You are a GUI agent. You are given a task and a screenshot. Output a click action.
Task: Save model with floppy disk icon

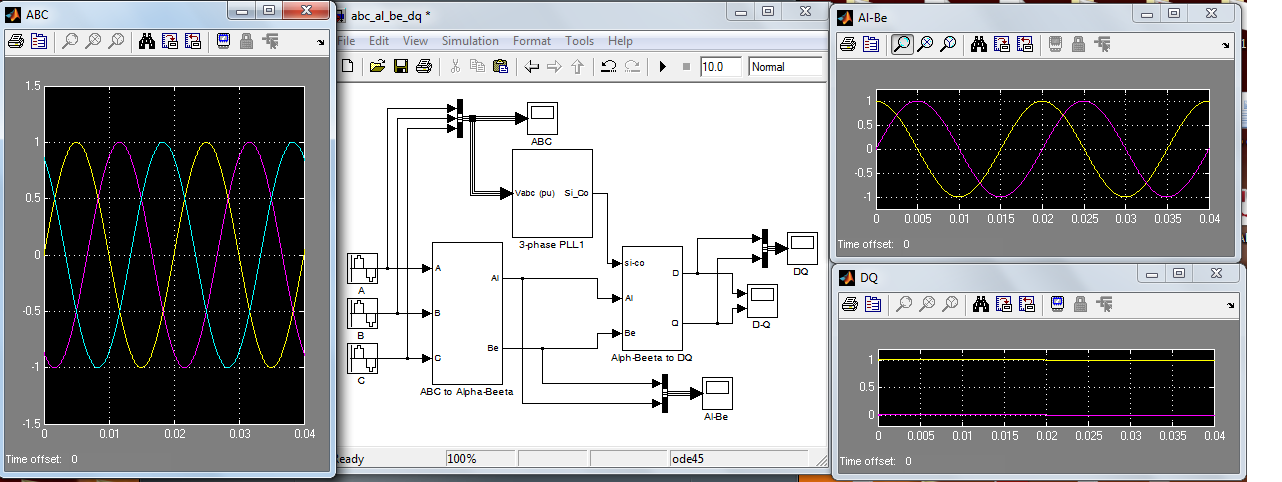point(400,67)
